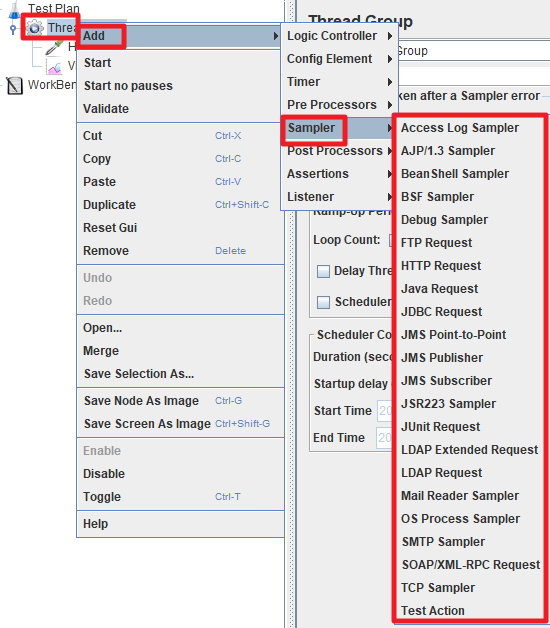Screen dimensions: 550x628
Task: Select Save Selection As...
Action: point(180,374)
